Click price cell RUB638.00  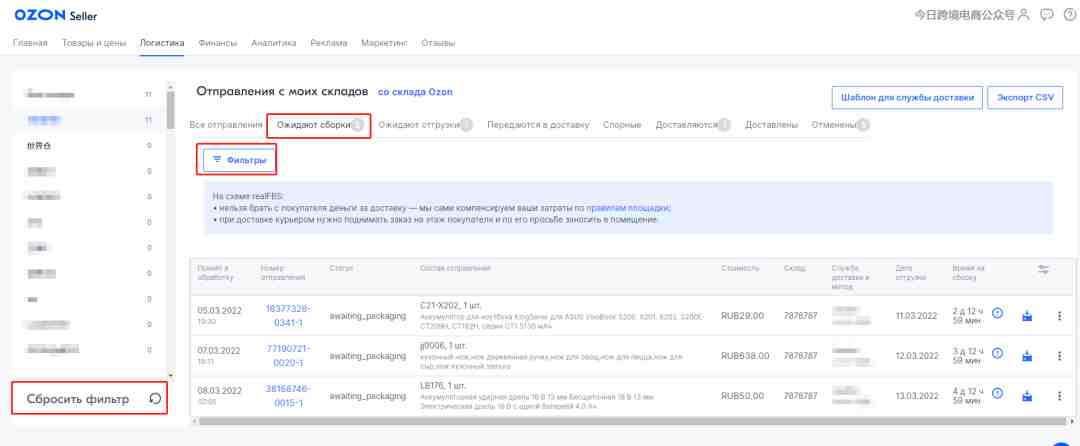click(745, 356)
